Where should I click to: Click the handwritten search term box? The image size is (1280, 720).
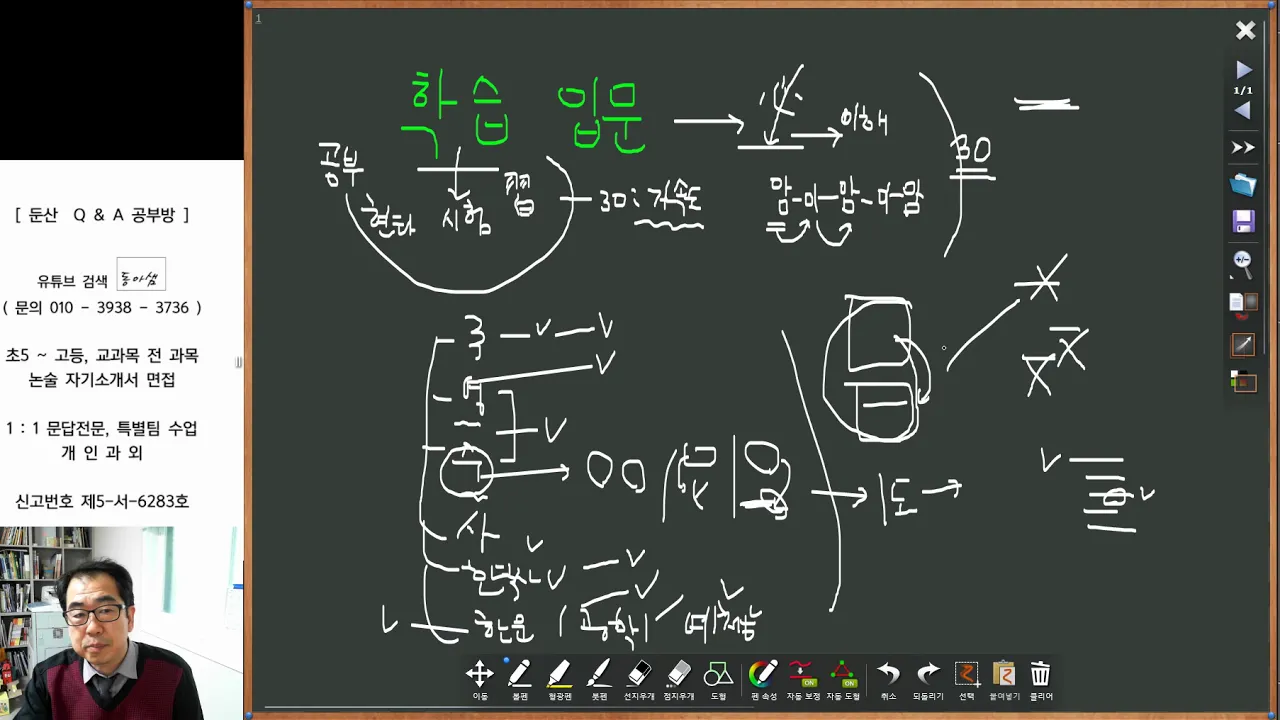(x=141, y=275)
